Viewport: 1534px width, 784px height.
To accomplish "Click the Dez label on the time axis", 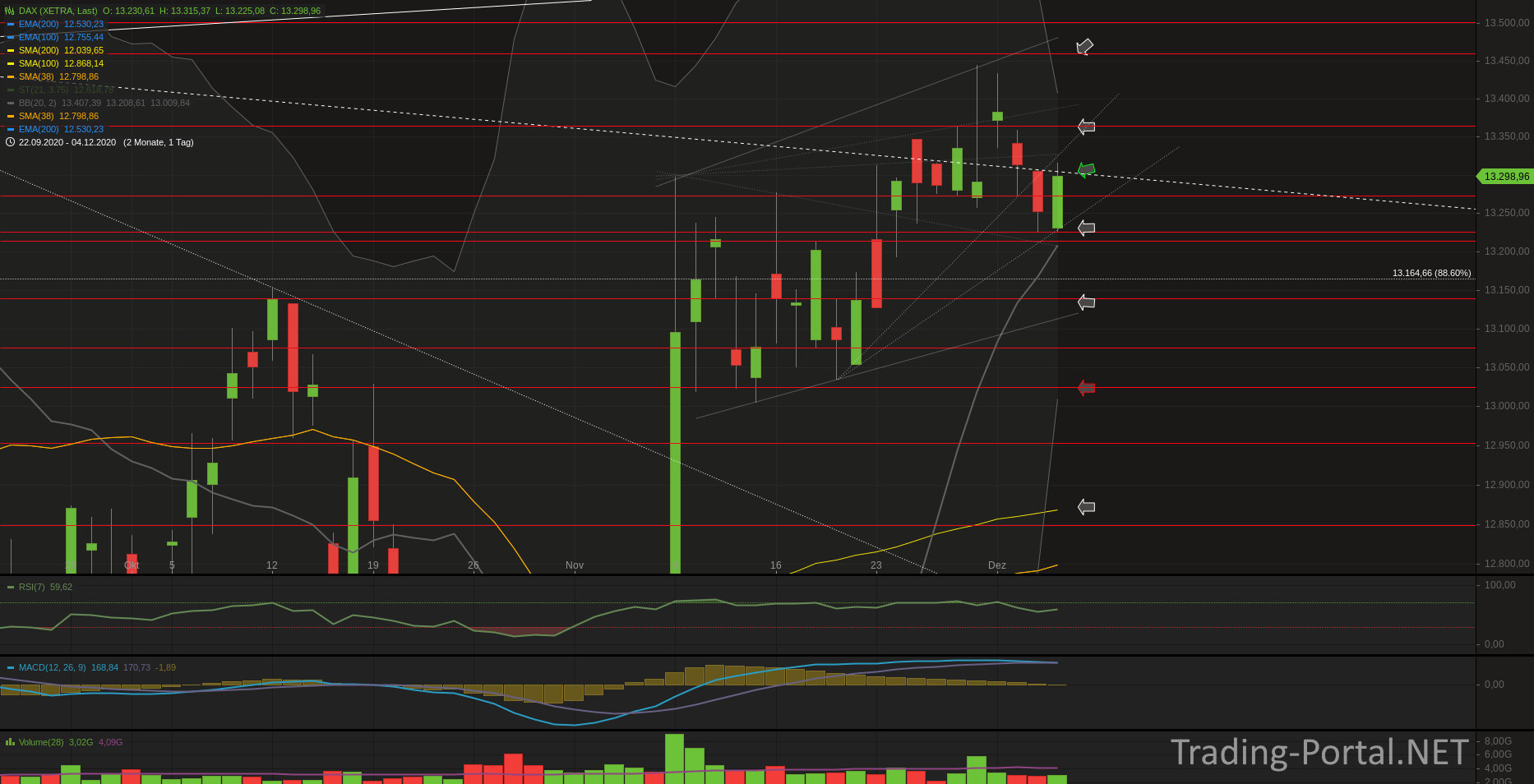I will (x=996, y=565).
